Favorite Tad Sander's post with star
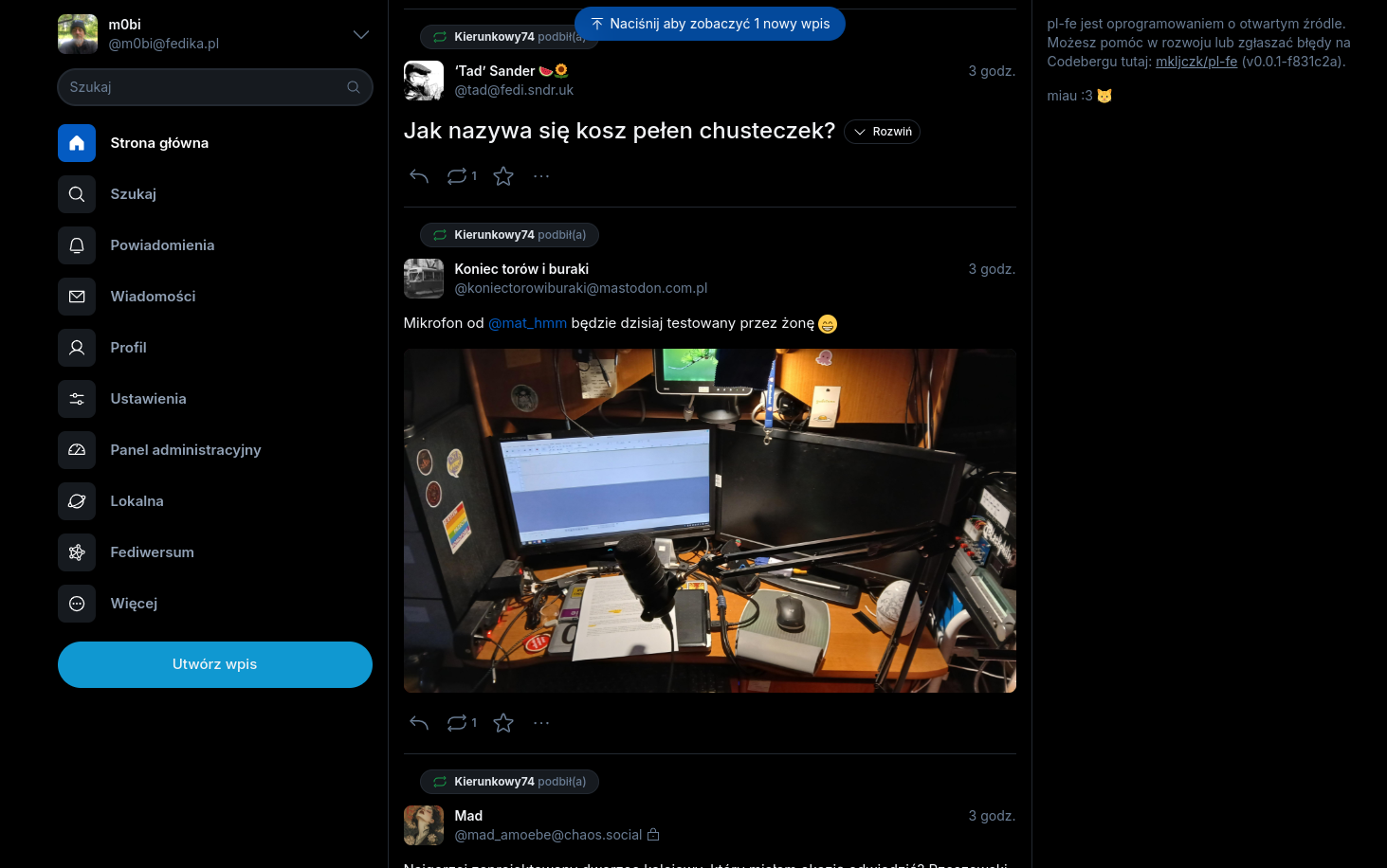The image size is (1387, 868). coord(503,176)
